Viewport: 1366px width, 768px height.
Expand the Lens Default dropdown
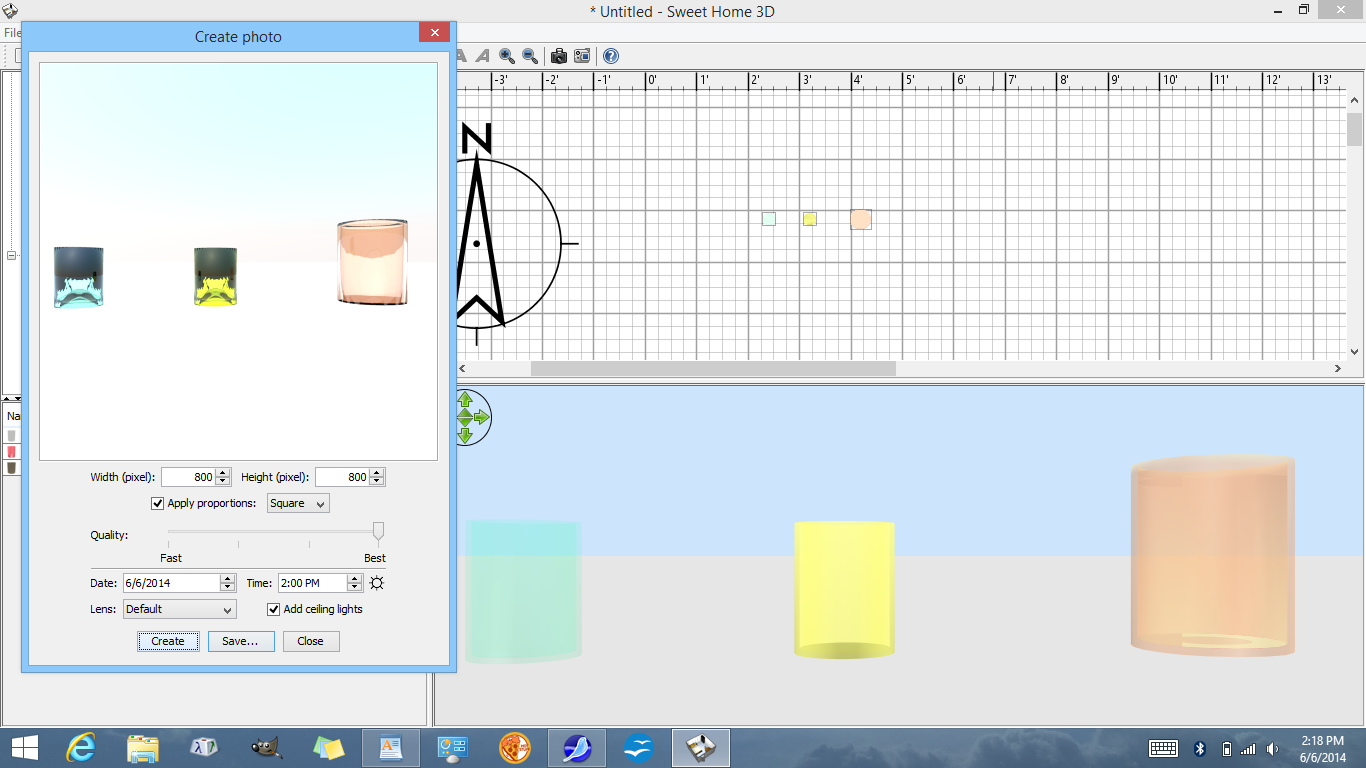[x=180, y=609]
